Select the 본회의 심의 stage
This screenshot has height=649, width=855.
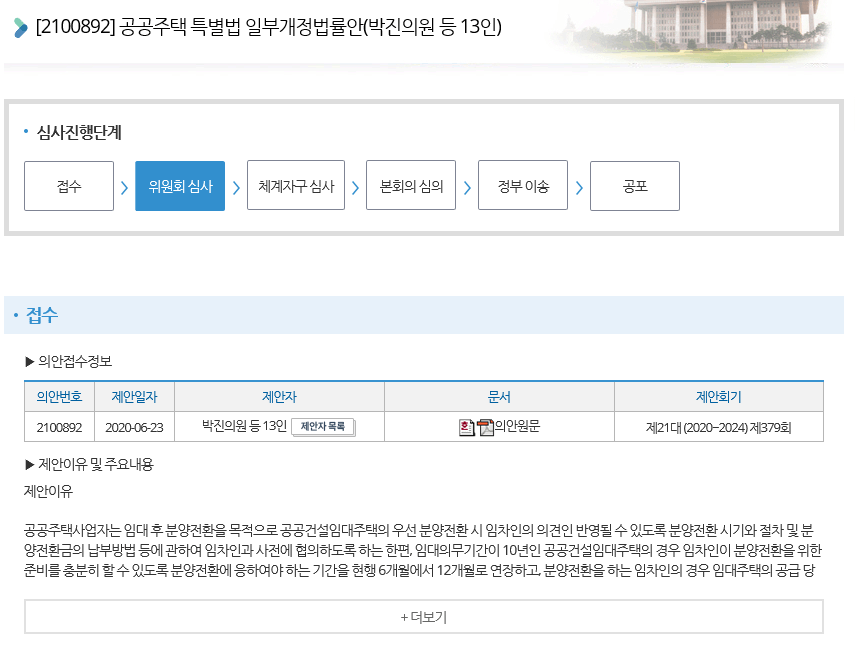pyautogui.click(x=411, y=186)
